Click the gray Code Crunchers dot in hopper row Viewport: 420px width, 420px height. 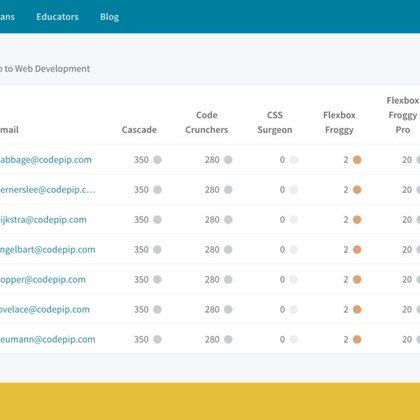(x=228, y=279)
